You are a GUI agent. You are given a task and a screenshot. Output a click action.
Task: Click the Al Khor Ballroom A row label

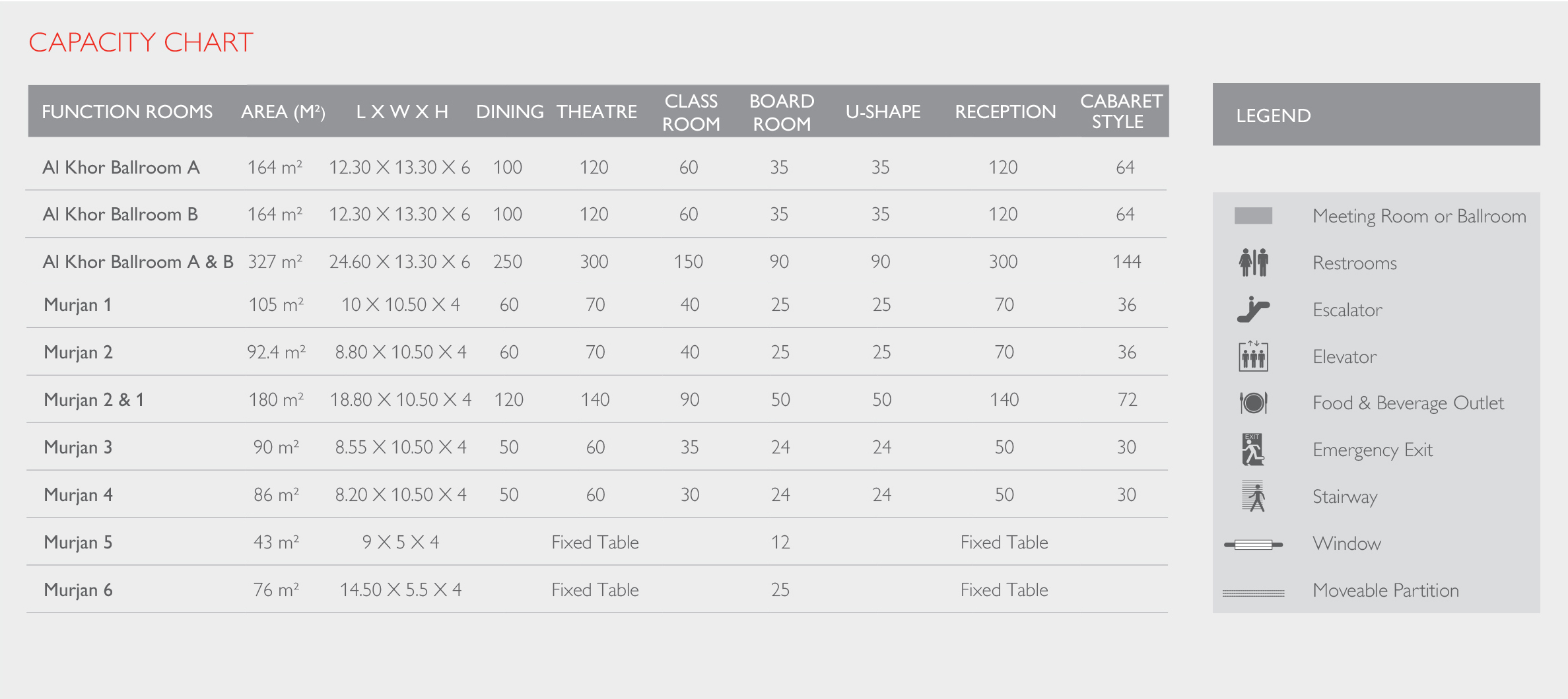(121, 167)
